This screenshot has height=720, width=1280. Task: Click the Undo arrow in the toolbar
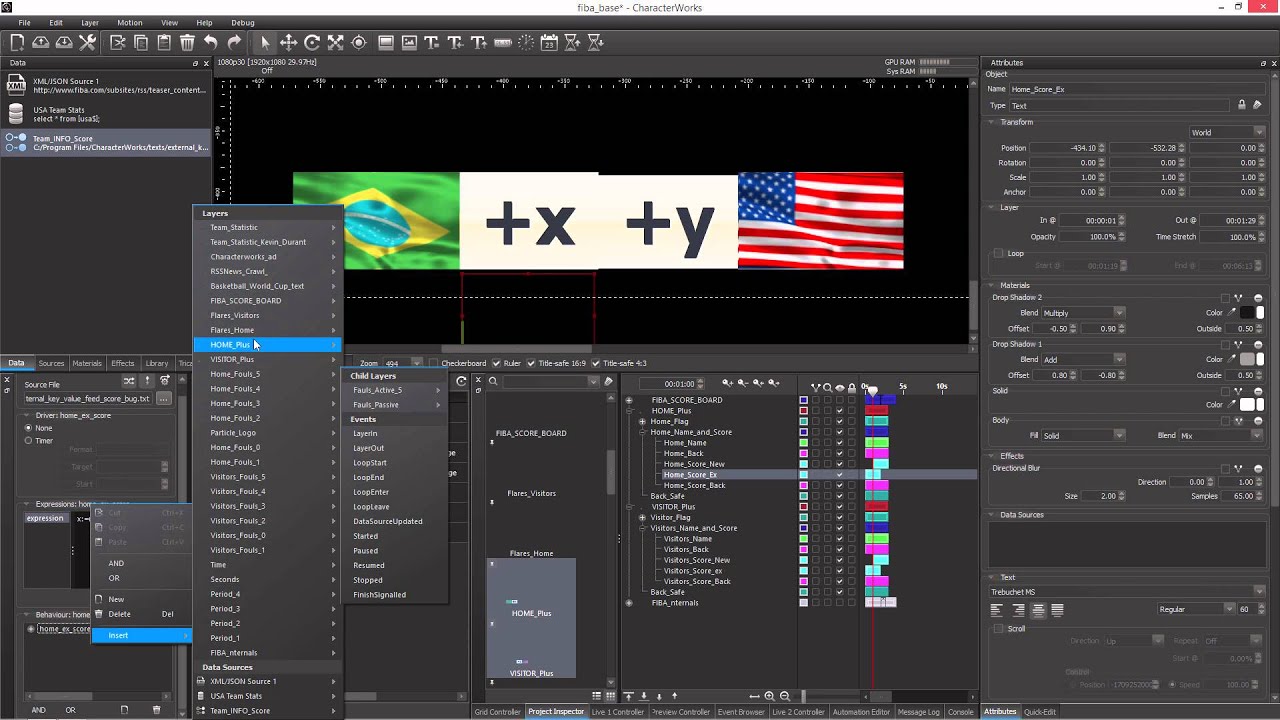point(210,42)
